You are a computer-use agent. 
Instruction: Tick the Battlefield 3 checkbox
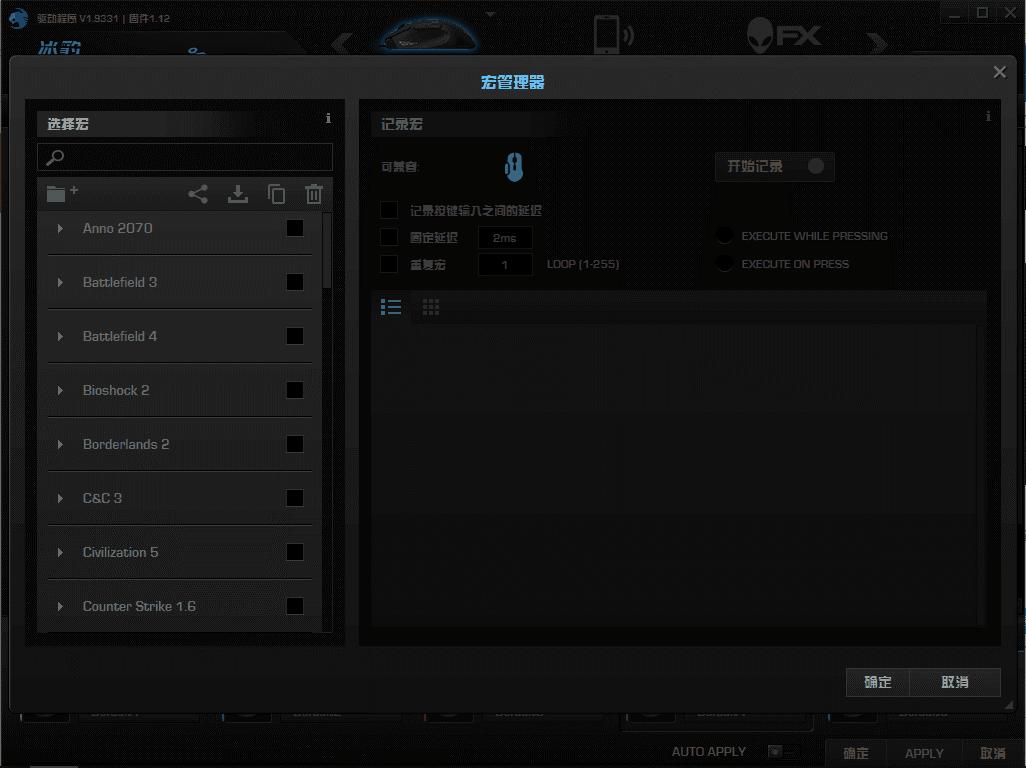coord(295,282)
